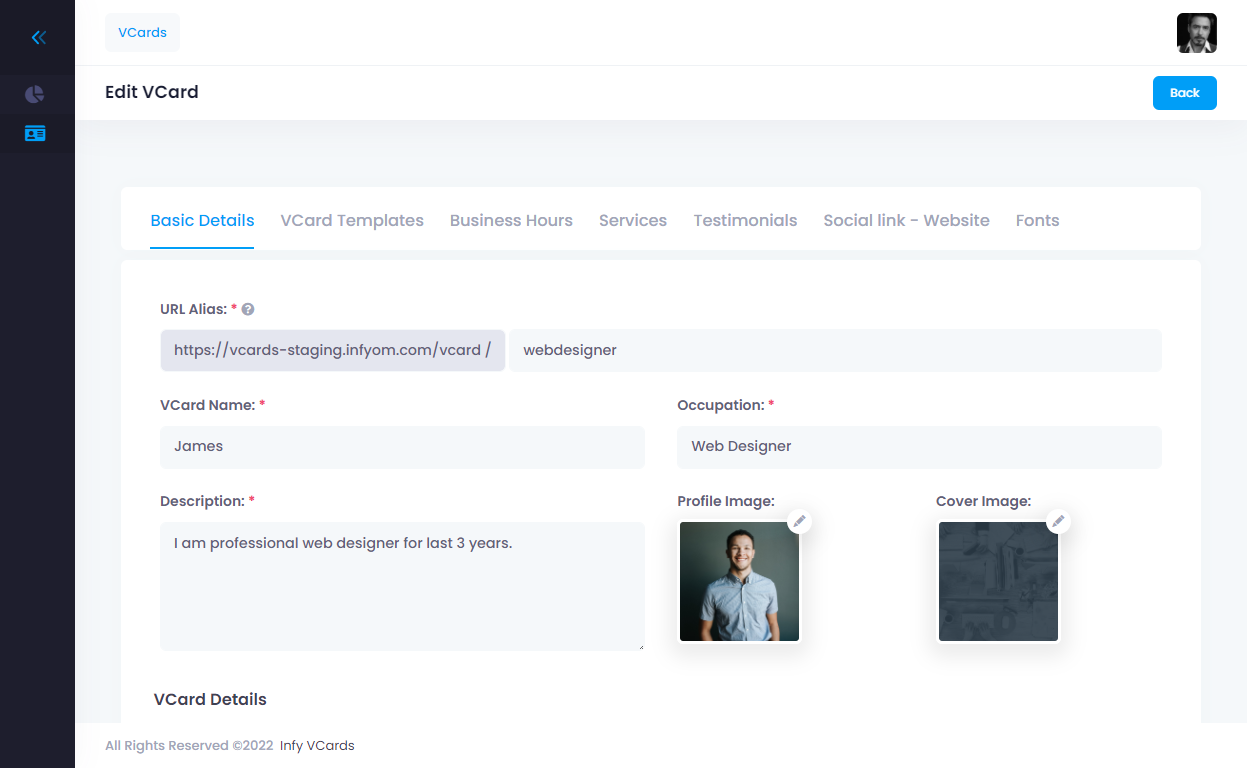This screenshot has width=1247, height=768.
Task: Open the VCards sidebar card icon
Action: [x=35, y=133]
